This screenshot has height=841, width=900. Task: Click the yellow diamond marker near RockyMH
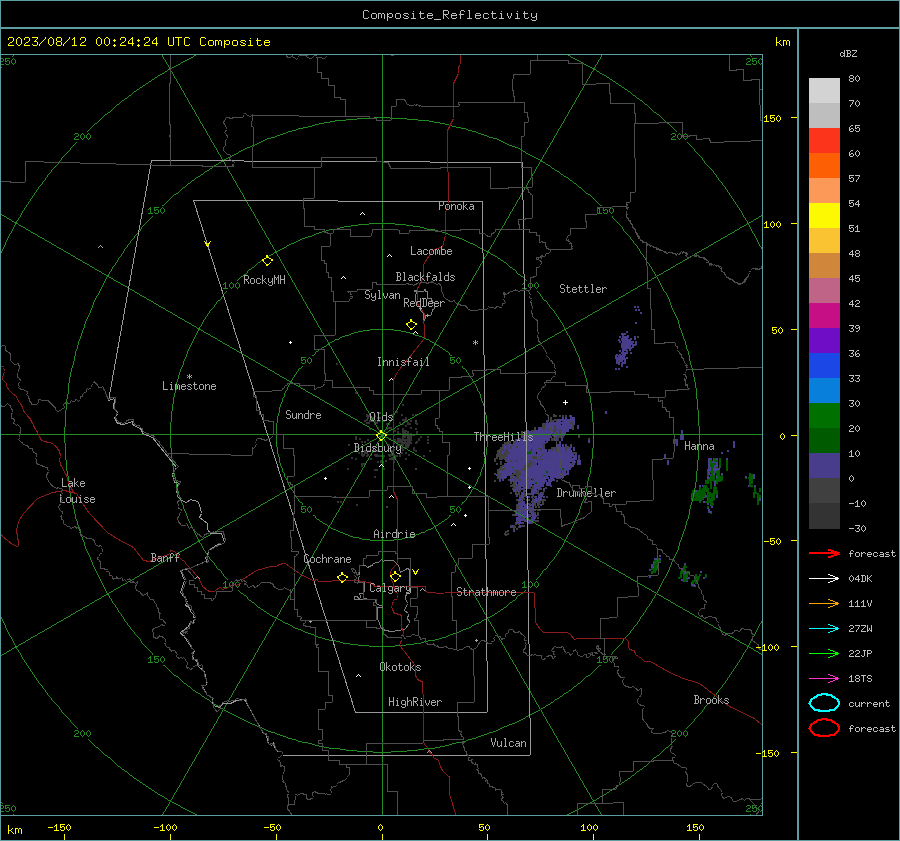[267, 261]
